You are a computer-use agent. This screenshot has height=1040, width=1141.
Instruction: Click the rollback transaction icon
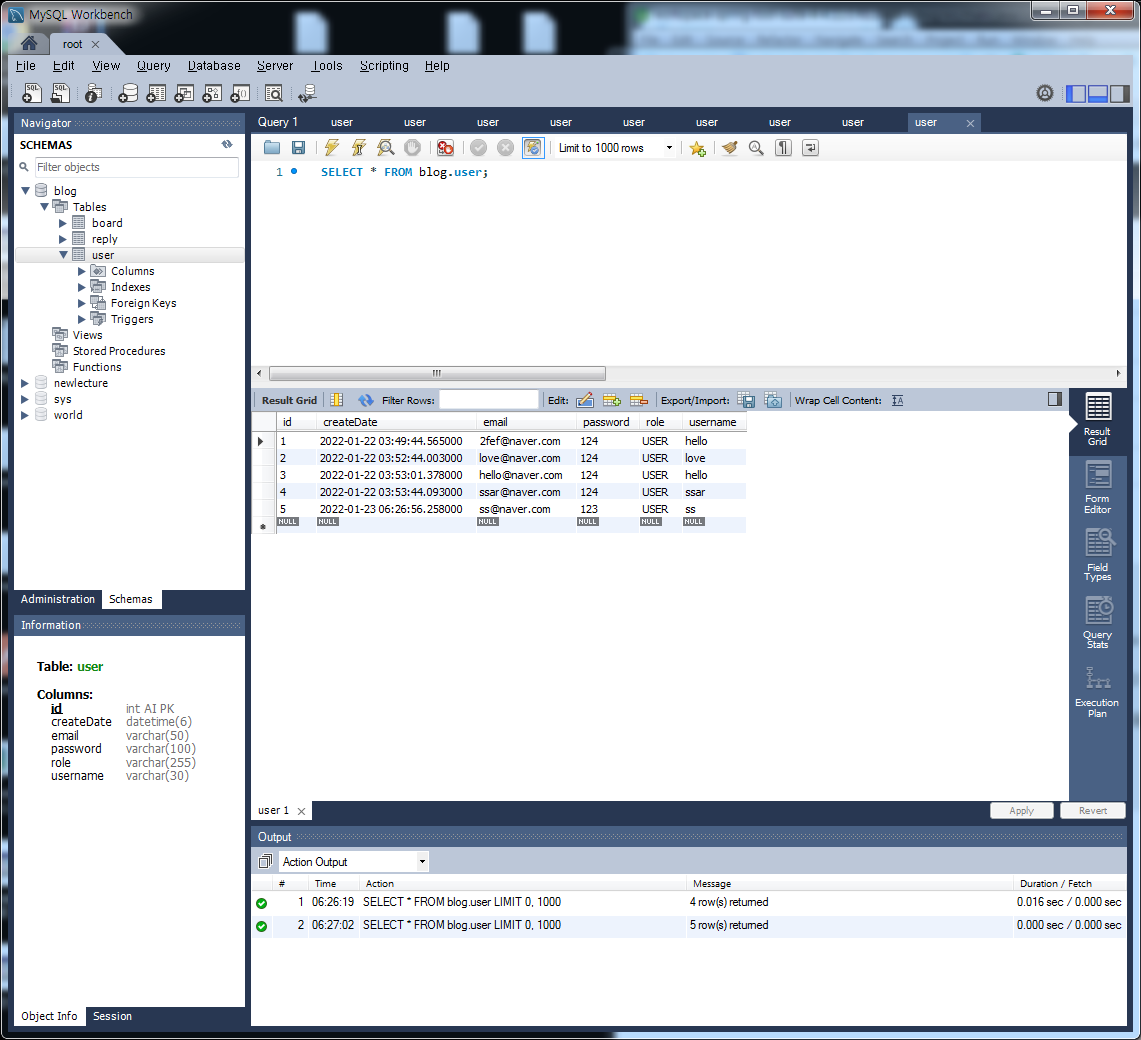505,148
